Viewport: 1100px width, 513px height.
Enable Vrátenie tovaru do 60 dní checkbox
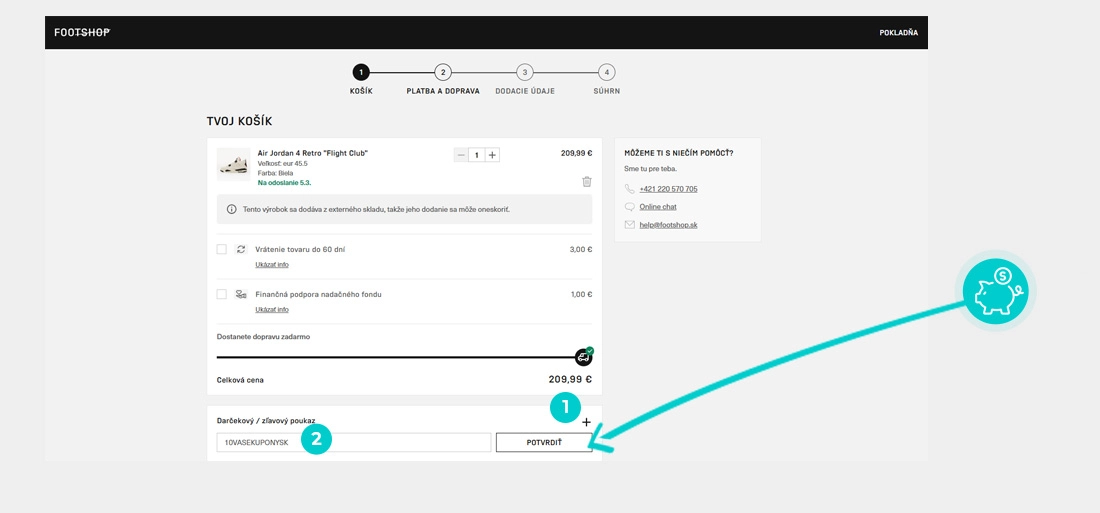[x=222, y=249]
